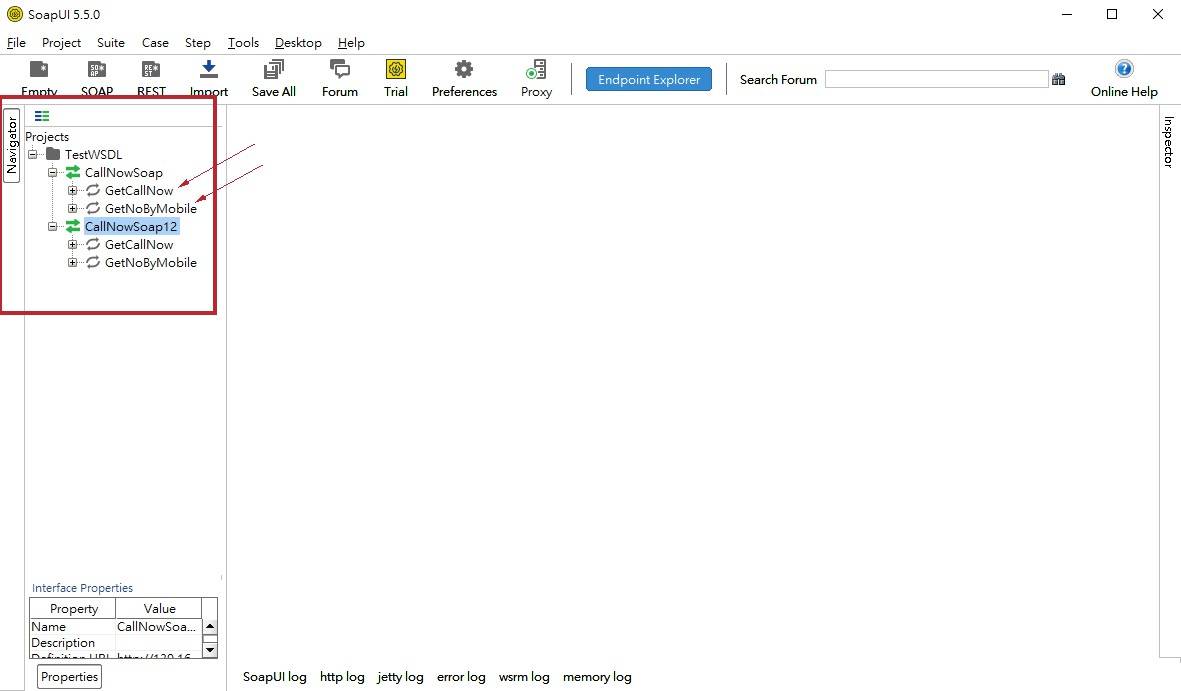
Task: Click the Trial toolbar icon
Action: [395, 69]
